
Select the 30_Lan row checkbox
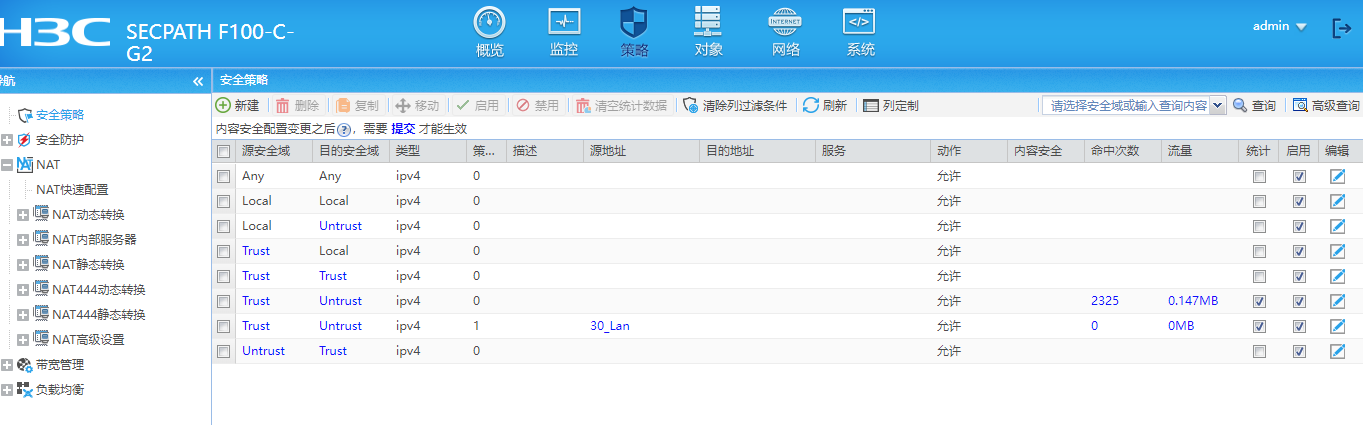tap(224, 326)
